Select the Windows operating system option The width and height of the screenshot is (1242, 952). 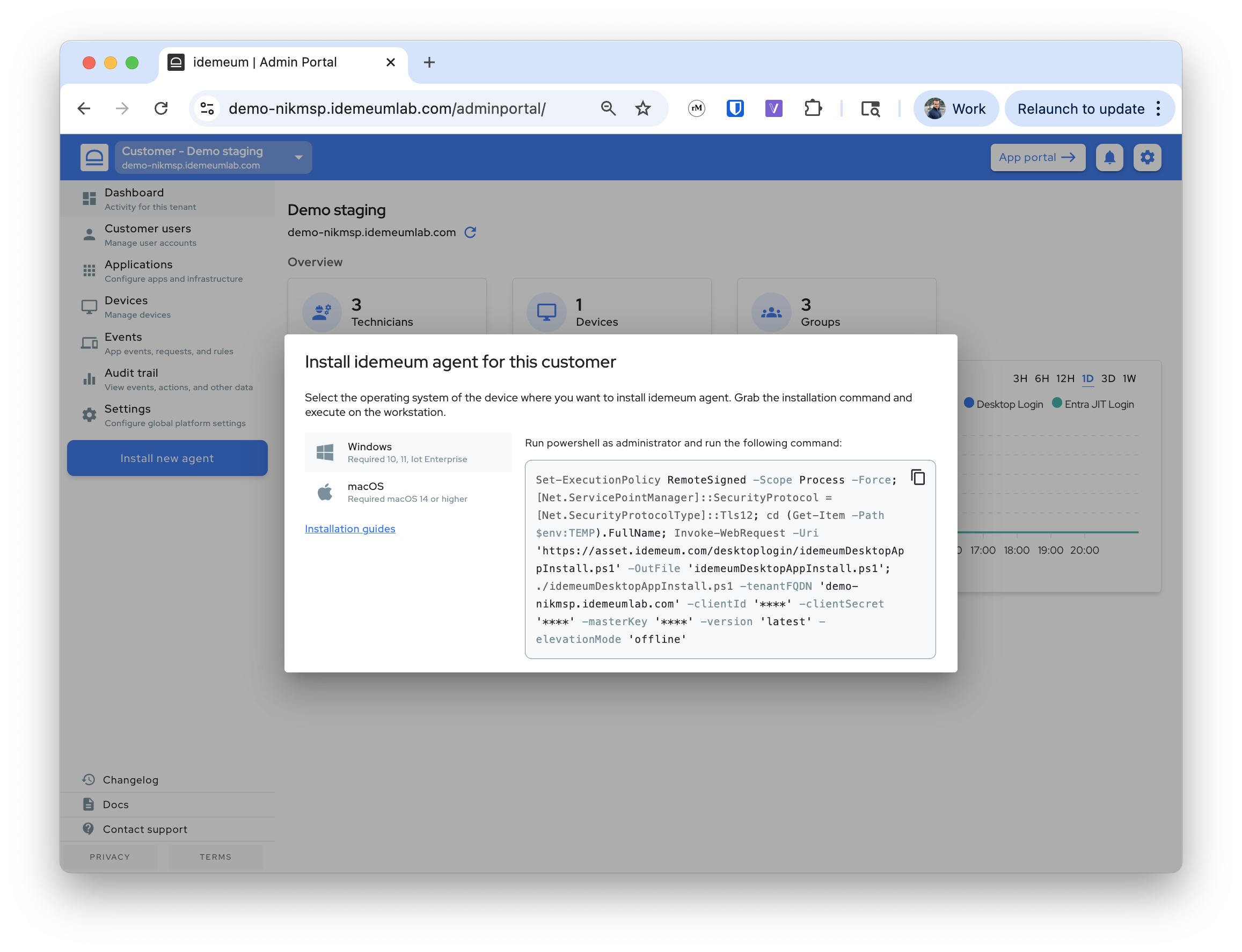407,452
